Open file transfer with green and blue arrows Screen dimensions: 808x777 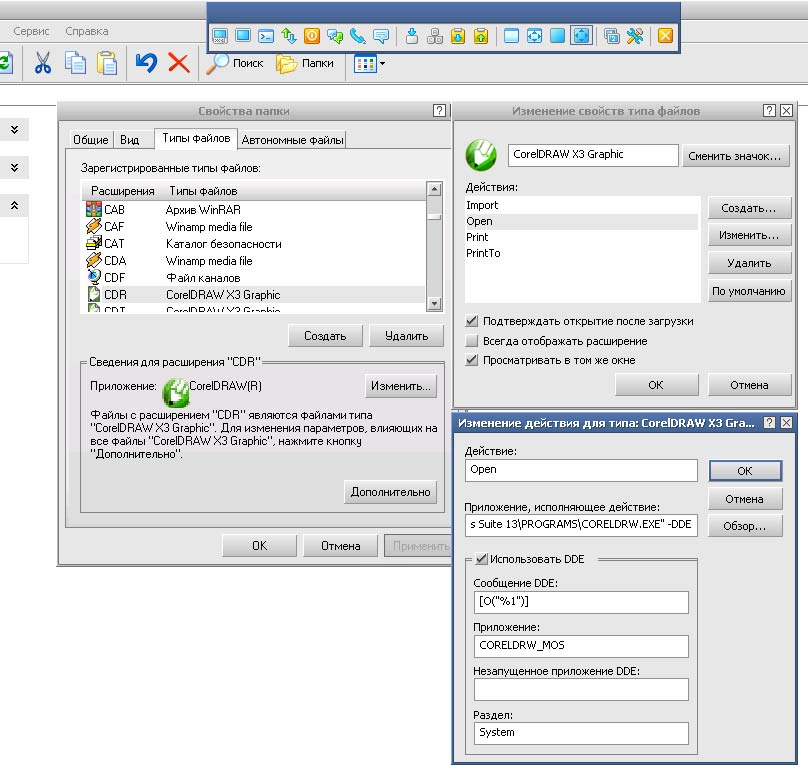tap(289, 36)
